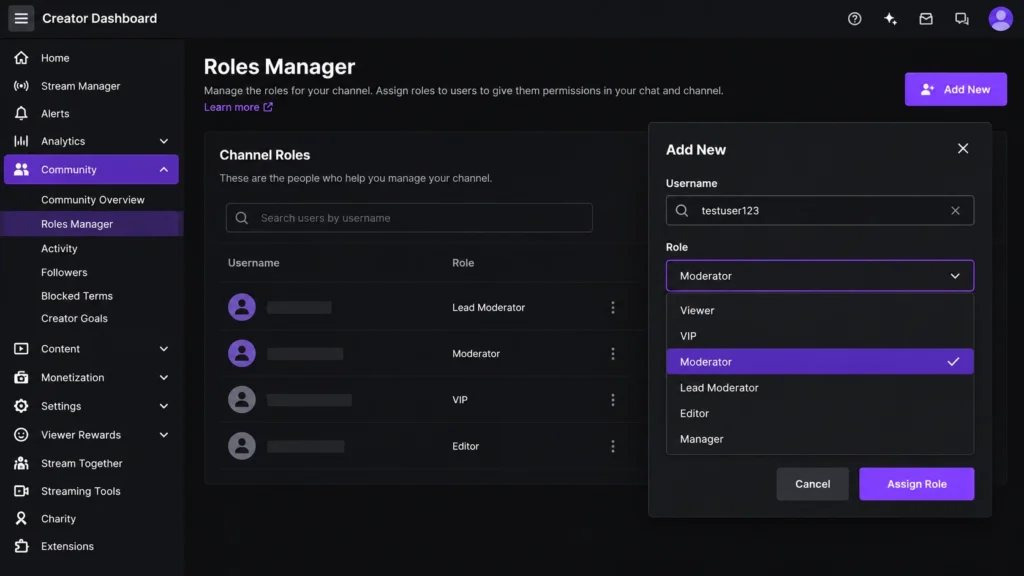Click the Extensions puzzle icon
The image size is (1024, 576).
point(21,546)
